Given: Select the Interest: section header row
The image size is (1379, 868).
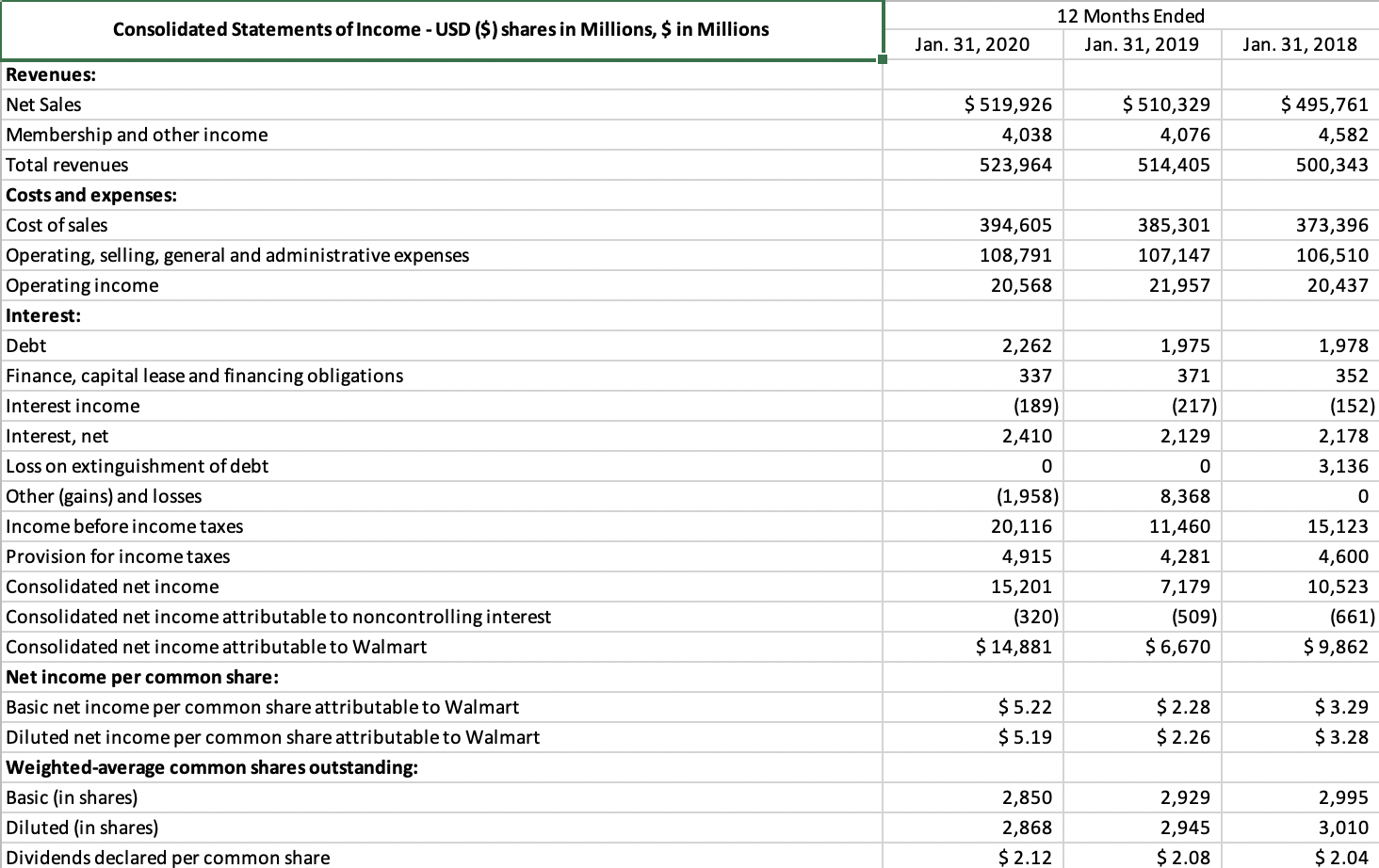Looking at the screenshot, I should coord(35,315).
